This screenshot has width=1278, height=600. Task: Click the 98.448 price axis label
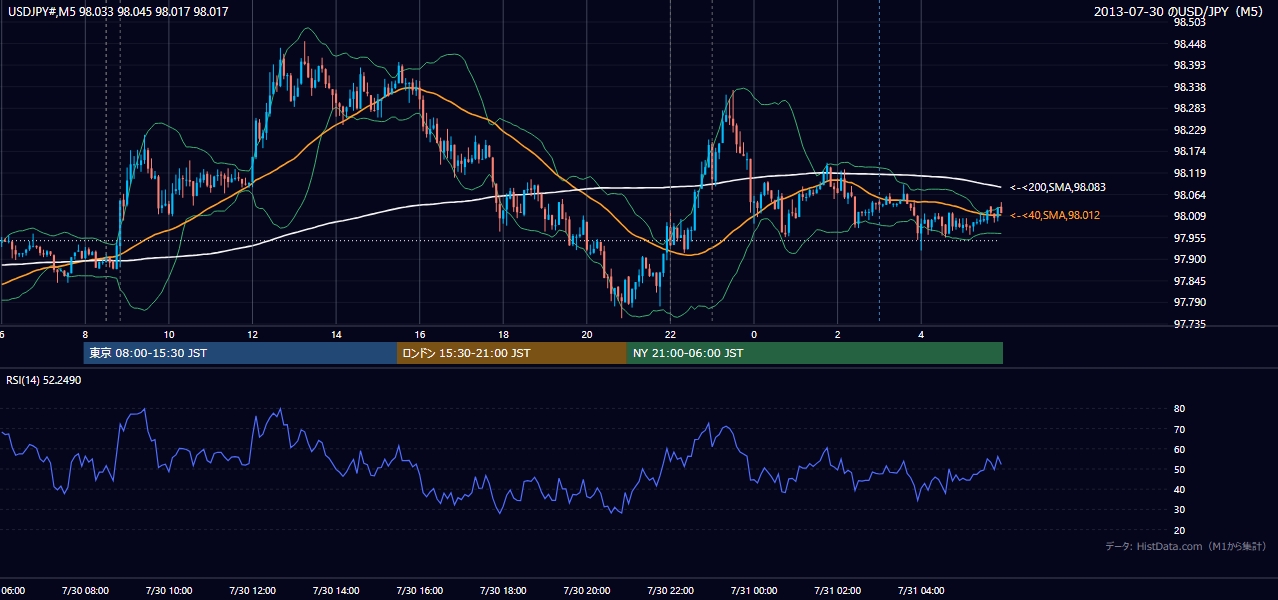tap(1189, 44)
